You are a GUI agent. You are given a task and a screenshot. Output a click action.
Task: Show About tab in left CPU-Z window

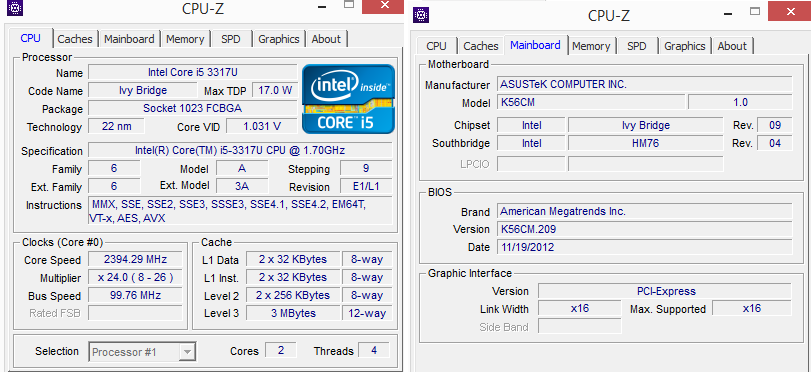tap(326, 39)
